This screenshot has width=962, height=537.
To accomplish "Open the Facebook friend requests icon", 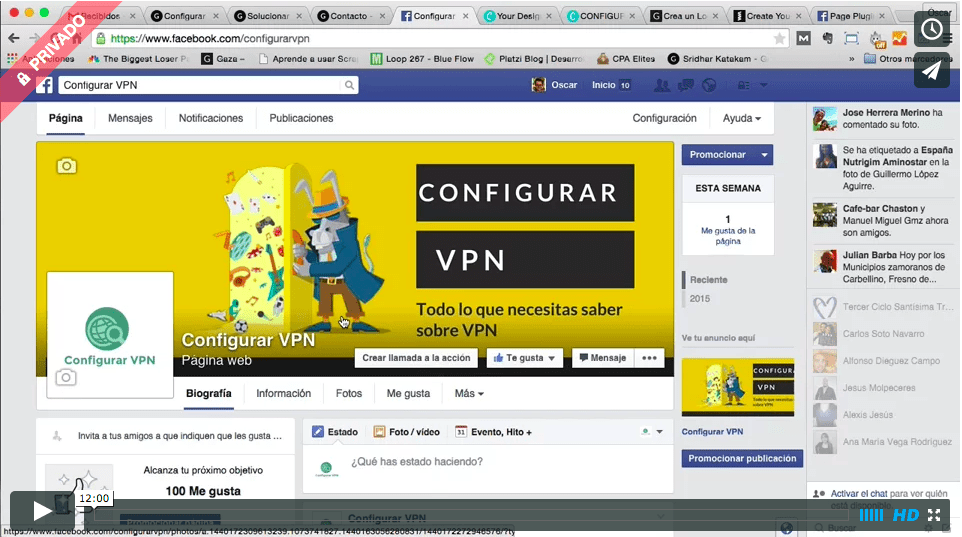I will (661, 85).
